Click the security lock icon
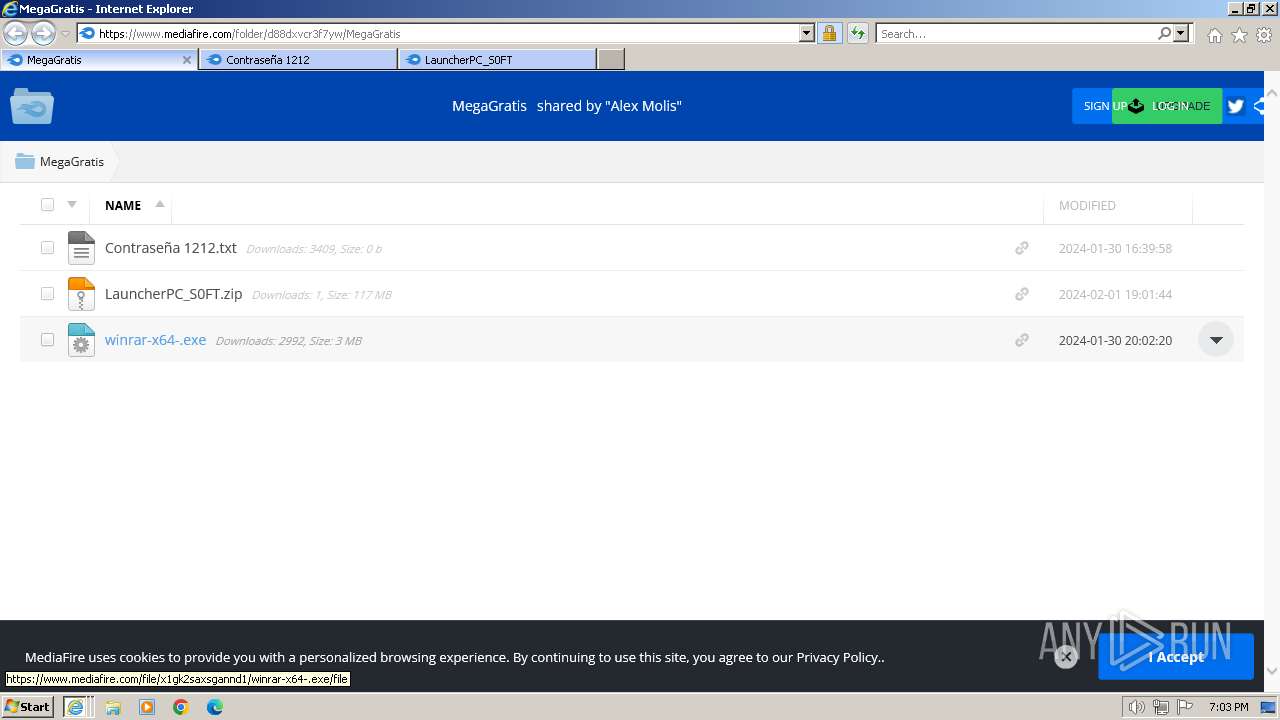 click(x=829, y=34)
